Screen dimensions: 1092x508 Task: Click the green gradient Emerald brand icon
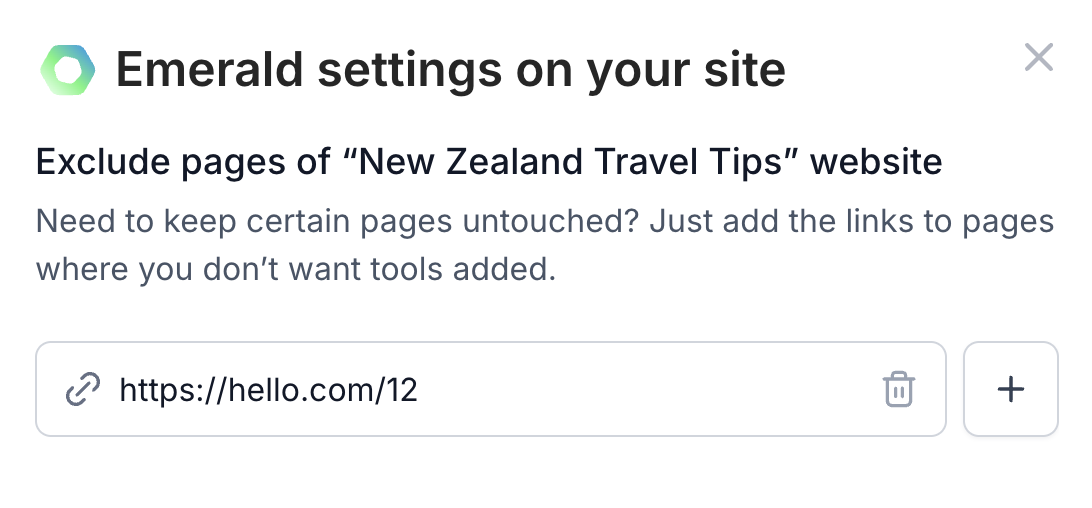pos(68,70)
